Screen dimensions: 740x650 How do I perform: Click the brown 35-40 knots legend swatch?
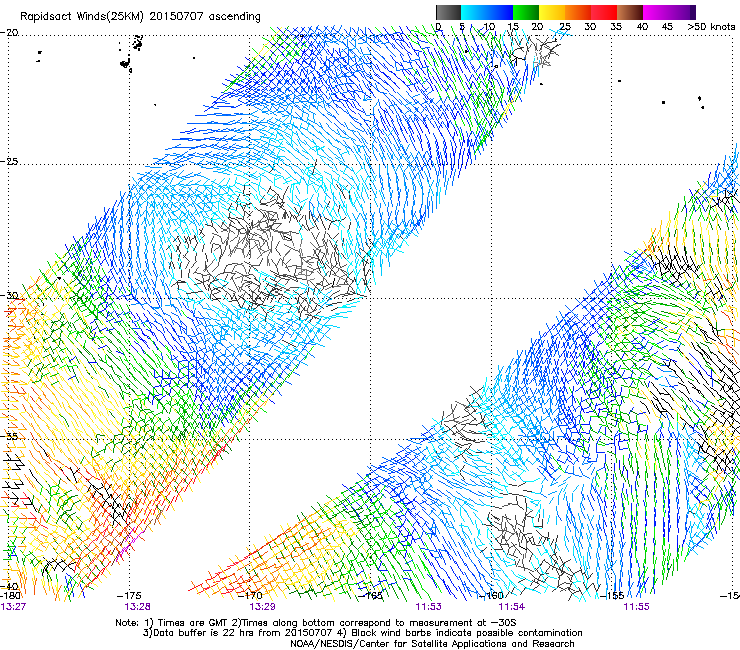coord(630,12)
